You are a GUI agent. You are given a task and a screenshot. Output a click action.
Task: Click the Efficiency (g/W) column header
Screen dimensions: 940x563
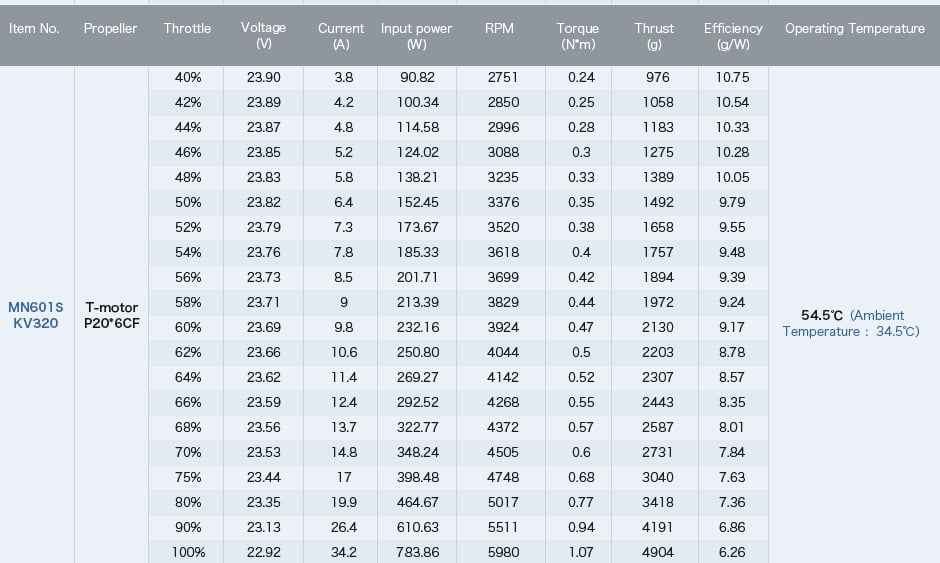(733, 36)
